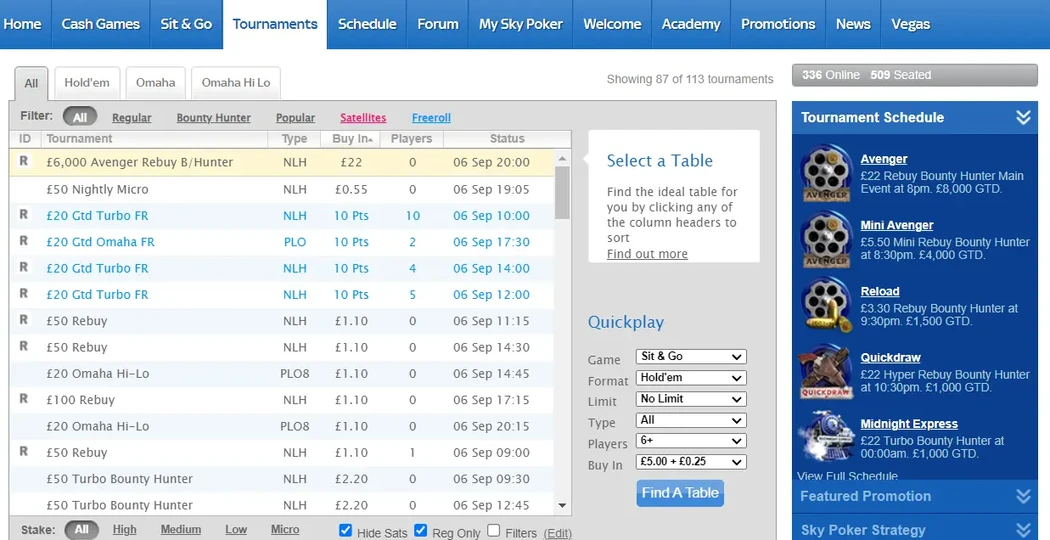The width and height of the screenshot is (1050, 540).
Task: Switch to the Omaha Hi Lo tab
Action: [x=236, y=83]
